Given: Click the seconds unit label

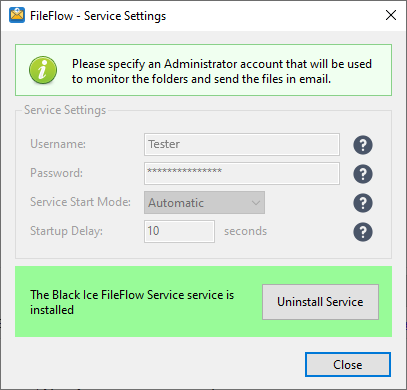Looking at the screenshot, I should (245, 231).
